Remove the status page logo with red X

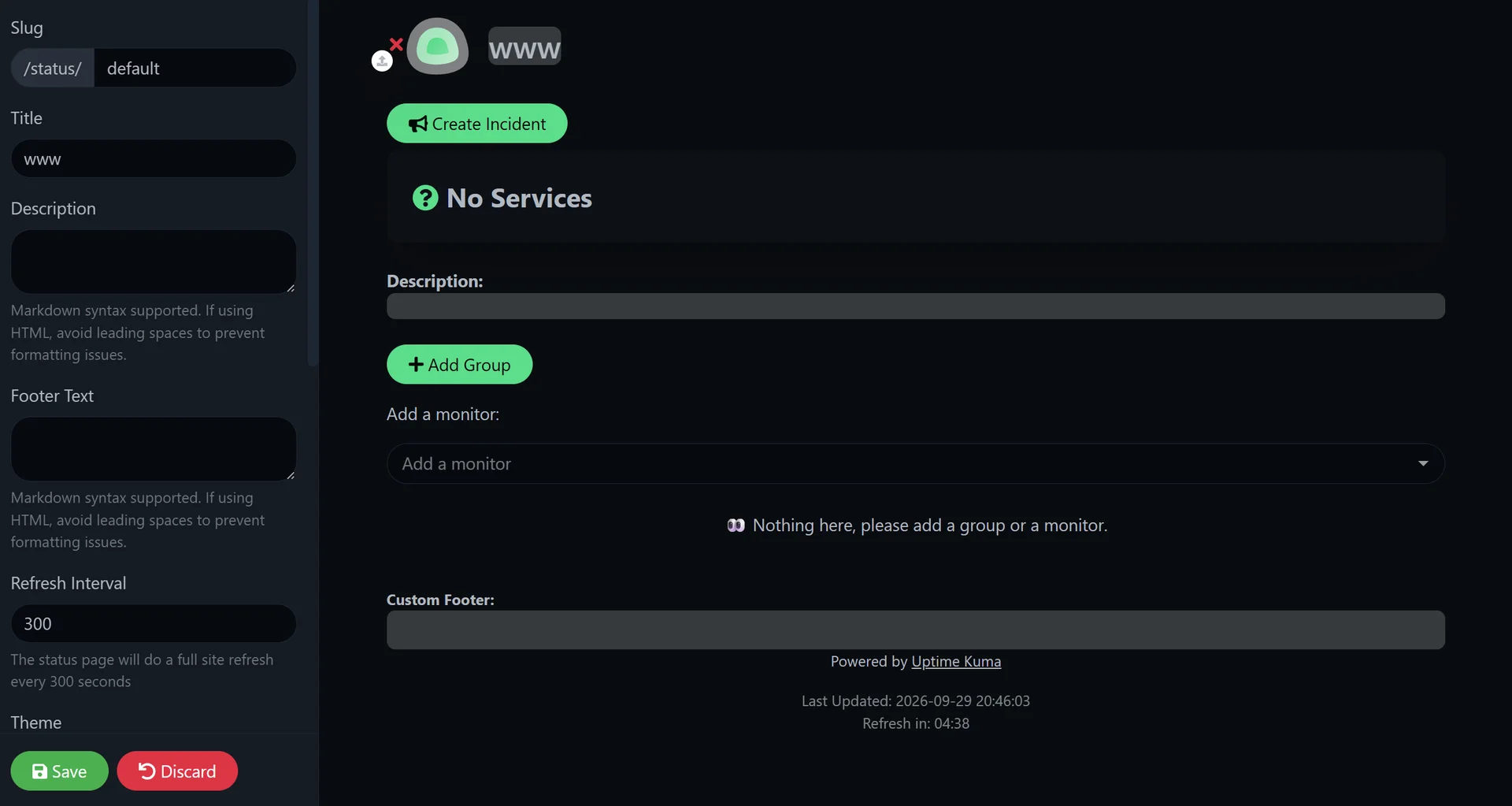pyautogui.click(x=396, y=44)
